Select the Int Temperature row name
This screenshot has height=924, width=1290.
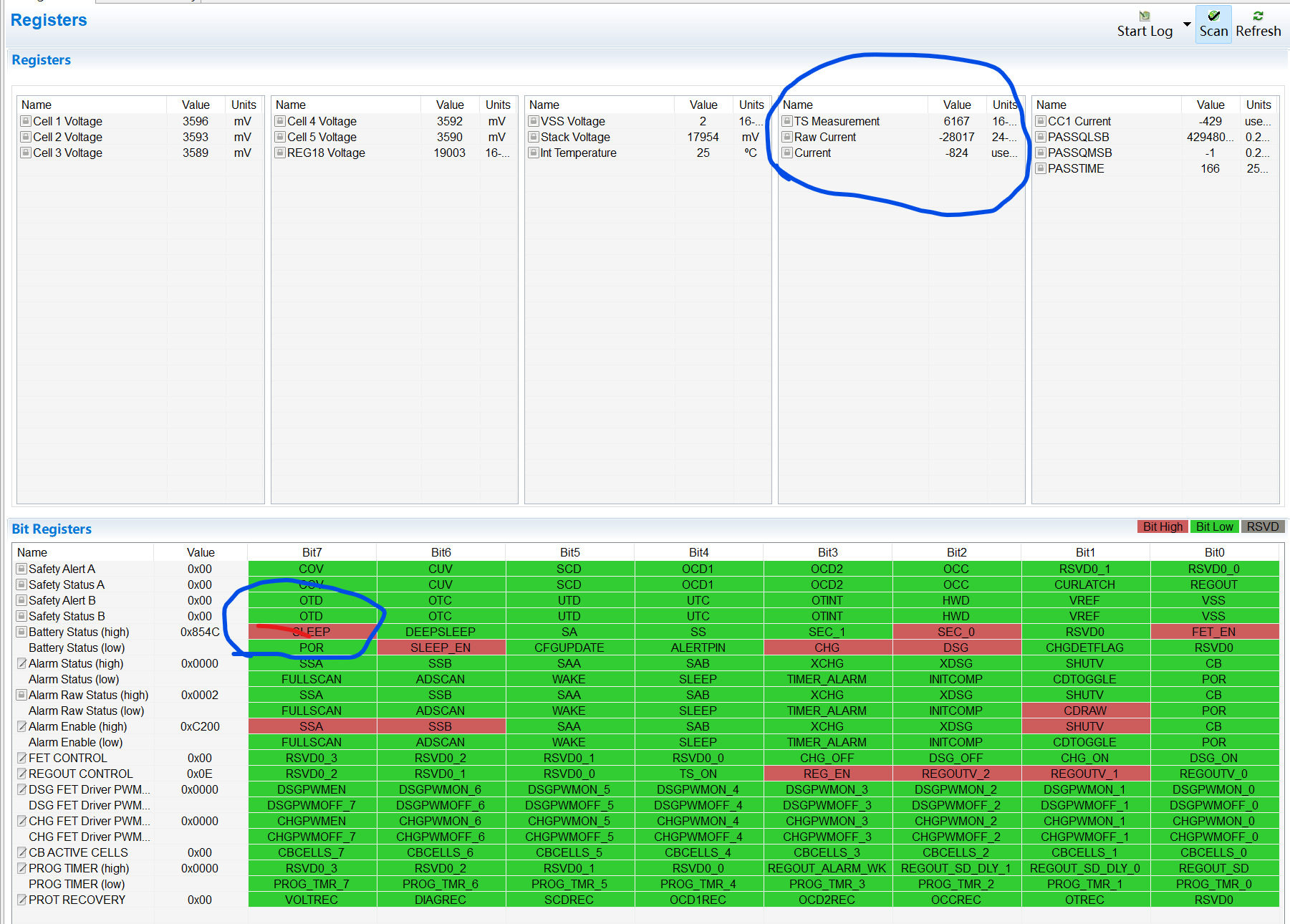coord(578,153)
